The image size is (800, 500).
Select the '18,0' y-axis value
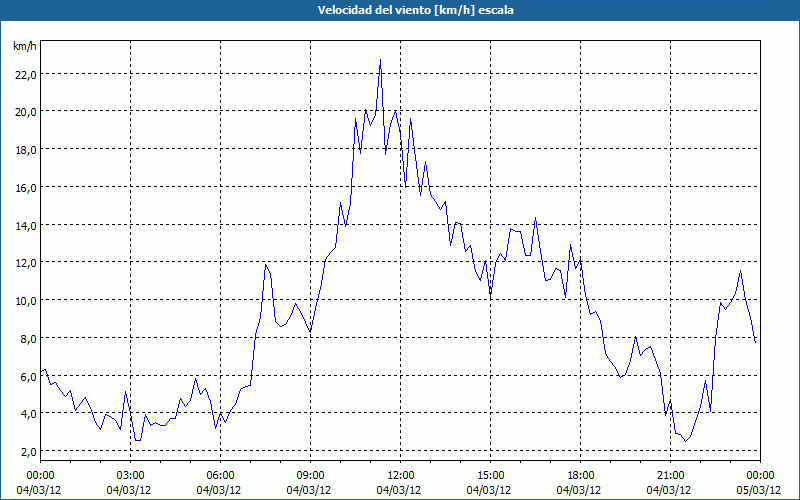pos(26,149)
